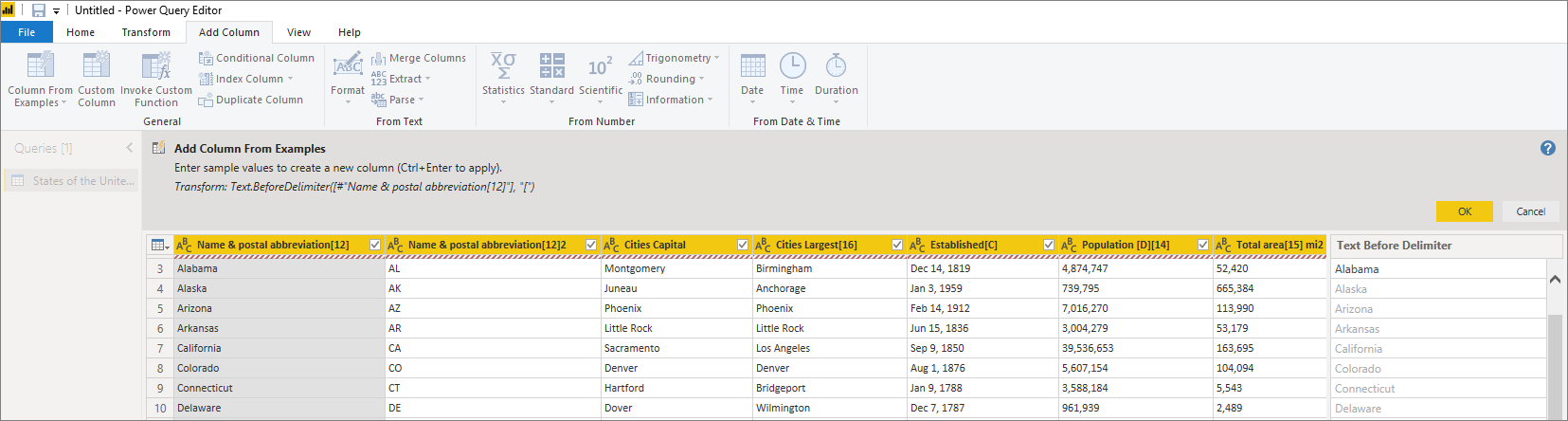The height and width of the screenshot is (421, 1568).
Task: Select the States of the United query
Action: [x=72, y=181]
